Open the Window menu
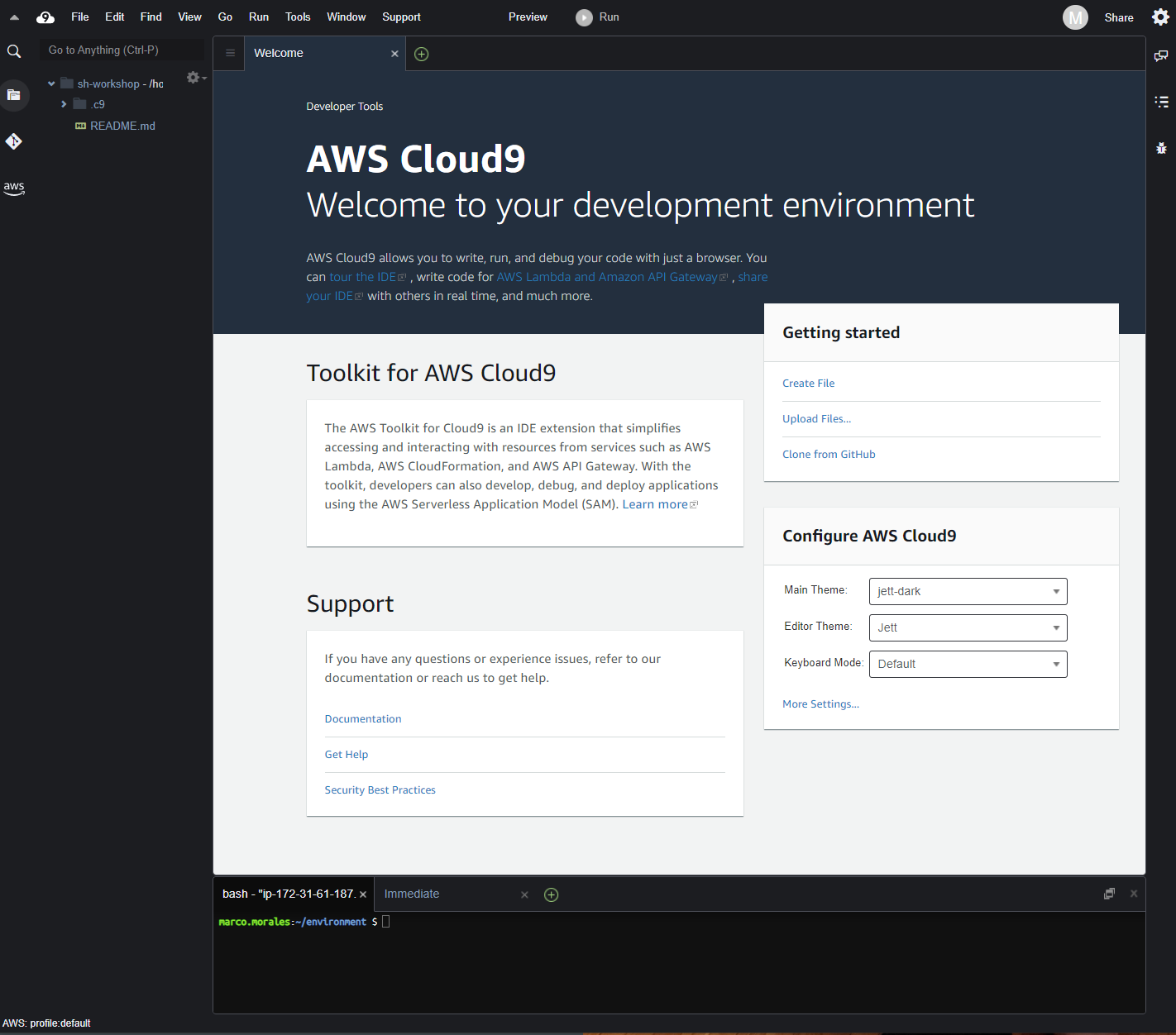Viewport: 1176px width, 1035px height. (346, 17)
